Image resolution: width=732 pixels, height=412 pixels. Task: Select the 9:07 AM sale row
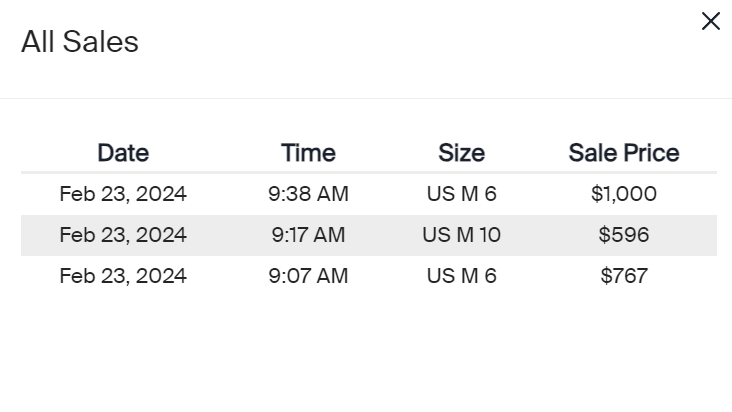coord(369,276)
